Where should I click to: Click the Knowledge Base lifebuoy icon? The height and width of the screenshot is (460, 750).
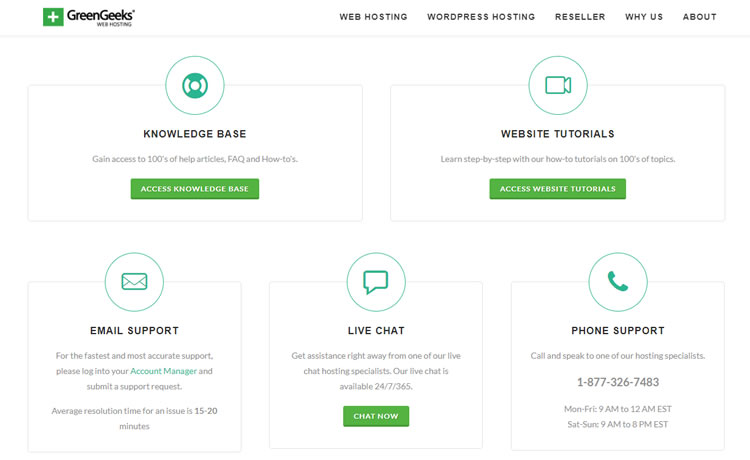click(x=195, y=86)
